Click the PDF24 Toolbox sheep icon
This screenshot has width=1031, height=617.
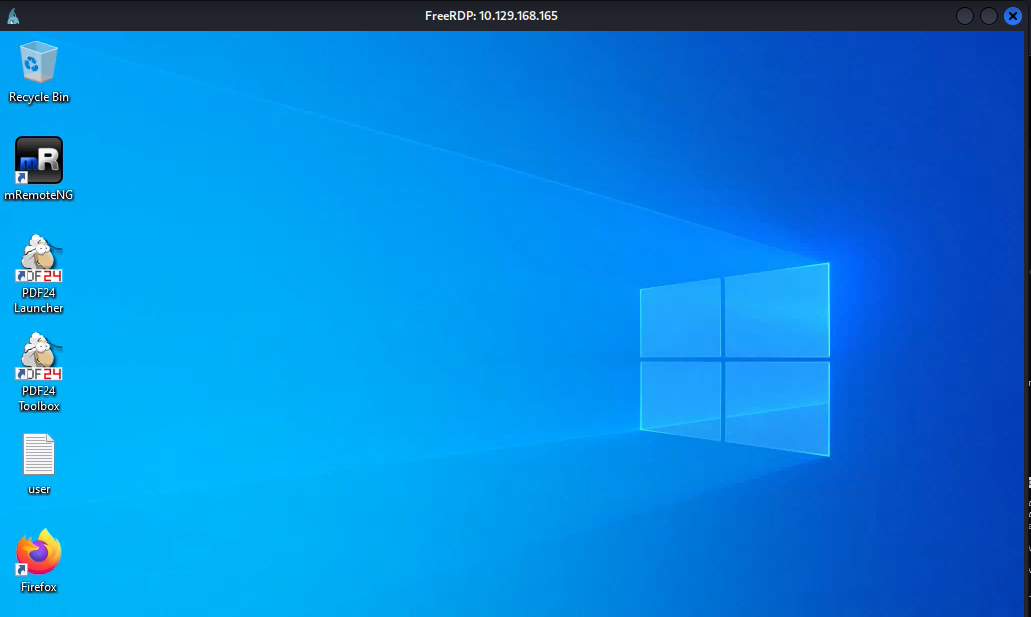pyautogui.click(x=39, y=356)
